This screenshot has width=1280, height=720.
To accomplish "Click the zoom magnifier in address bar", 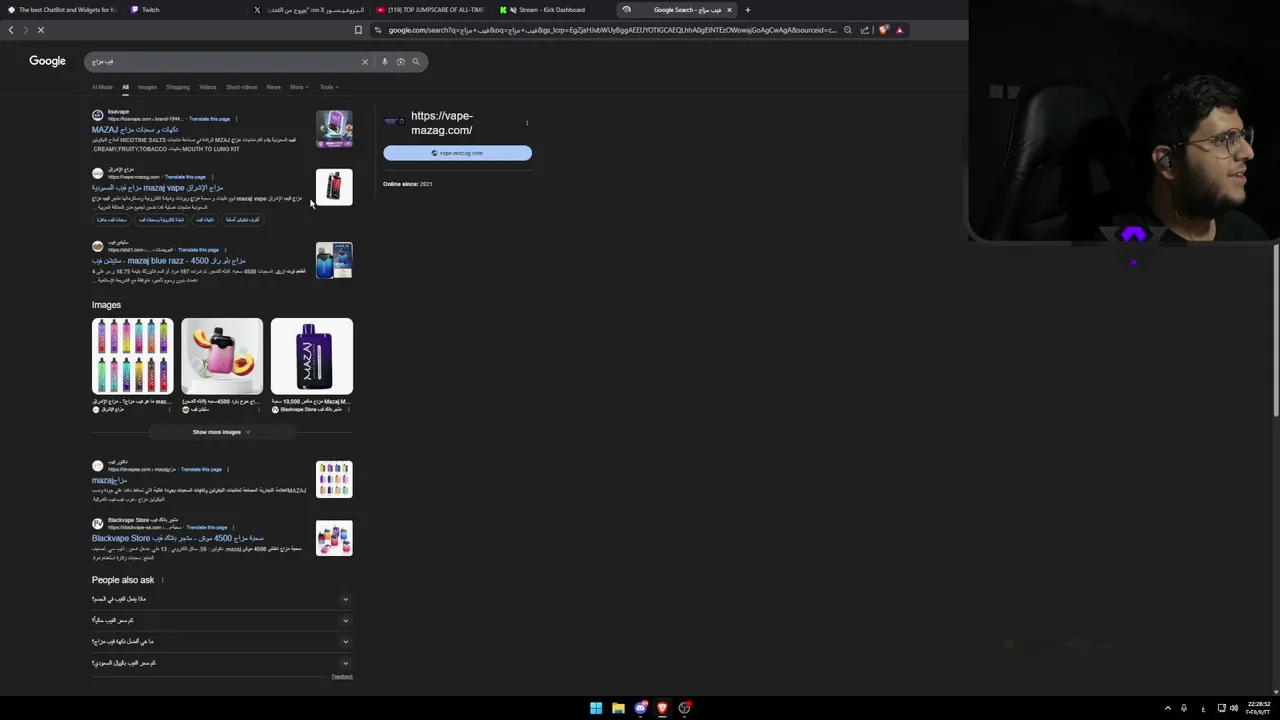I will tap(848, 30).
